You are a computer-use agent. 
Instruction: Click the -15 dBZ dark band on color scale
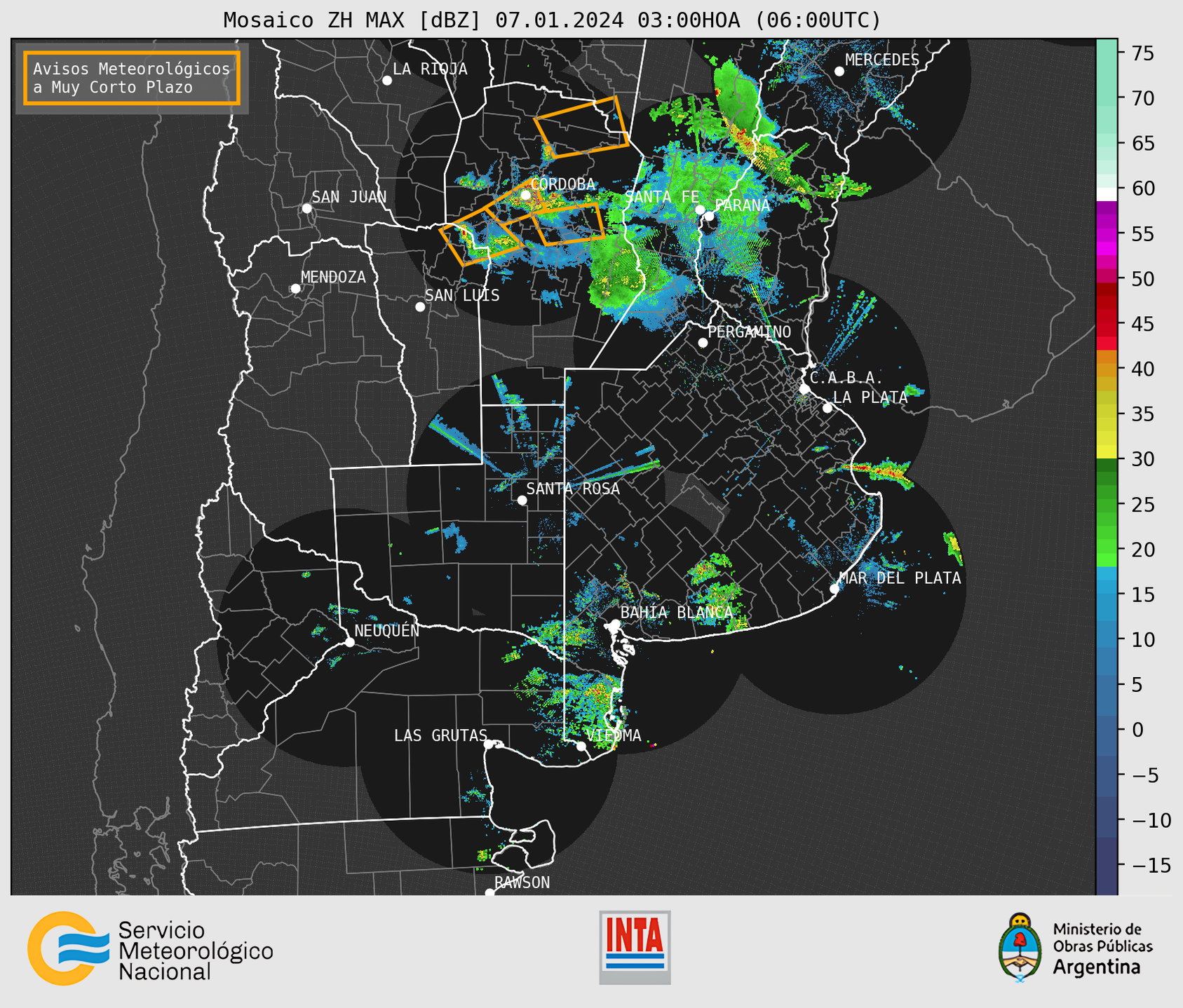tap(1107, 865)
